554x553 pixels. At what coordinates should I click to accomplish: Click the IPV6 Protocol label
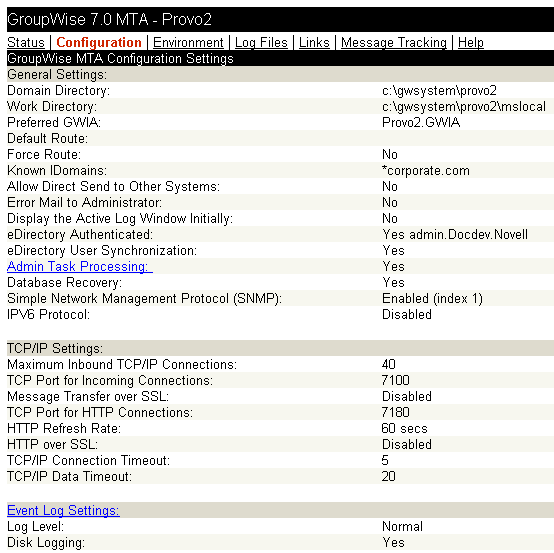coord(48,314)
